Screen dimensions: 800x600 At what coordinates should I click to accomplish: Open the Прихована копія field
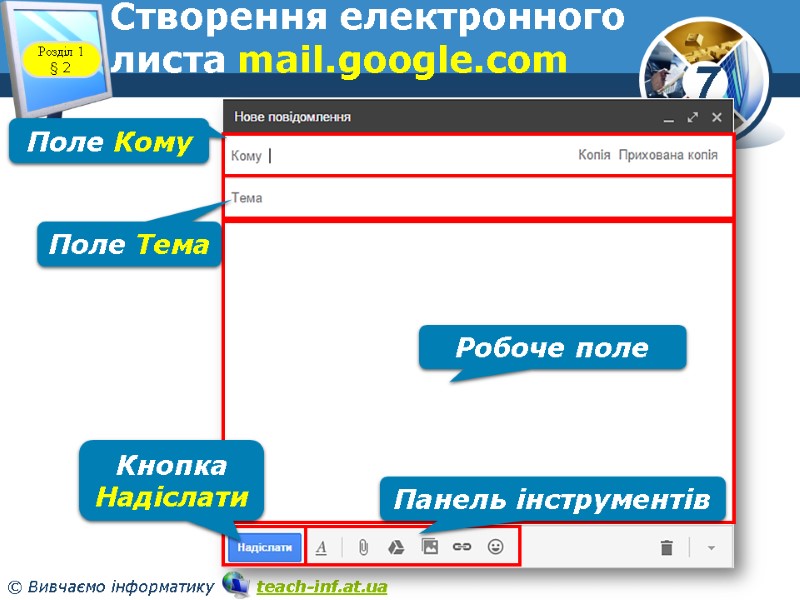click(x=668, y=155)
